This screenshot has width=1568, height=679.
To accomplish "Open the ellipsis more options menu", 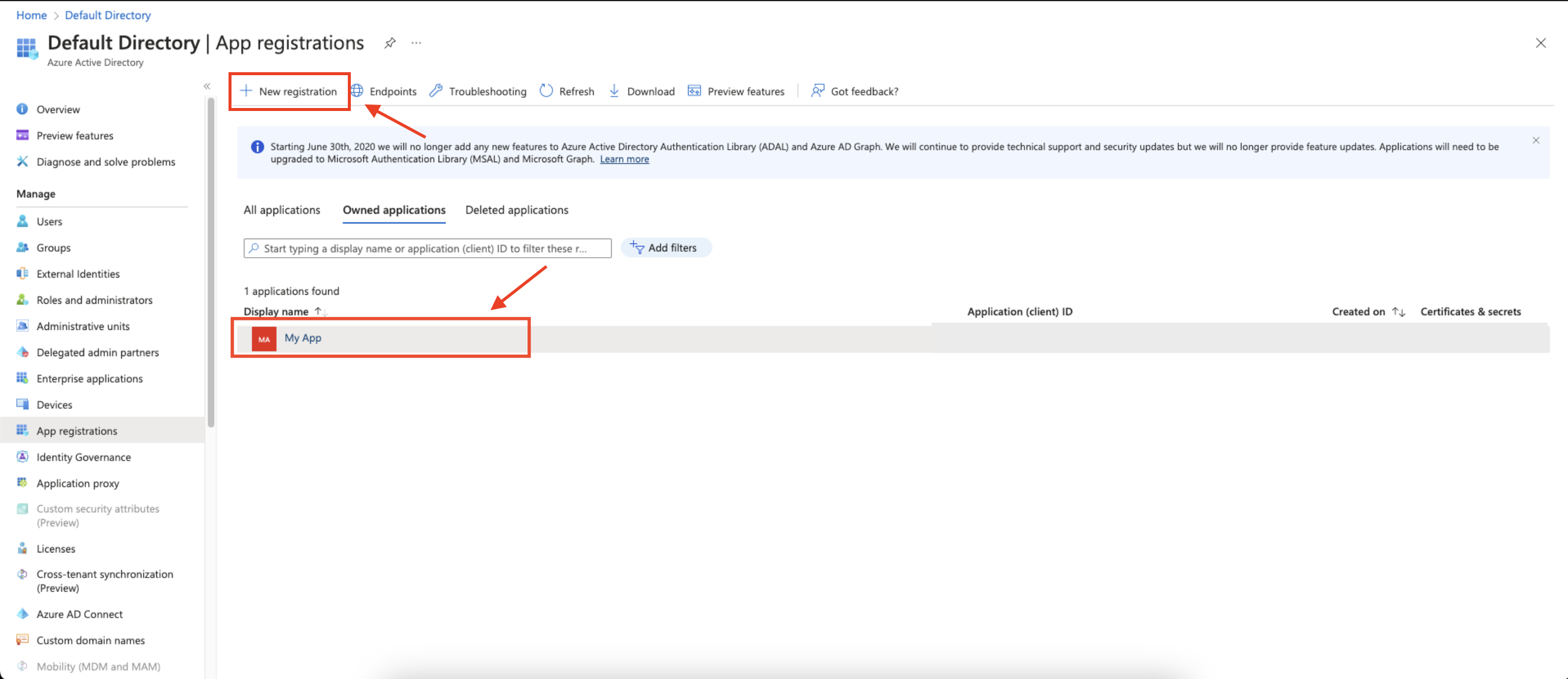I will (x=416, y=42).
